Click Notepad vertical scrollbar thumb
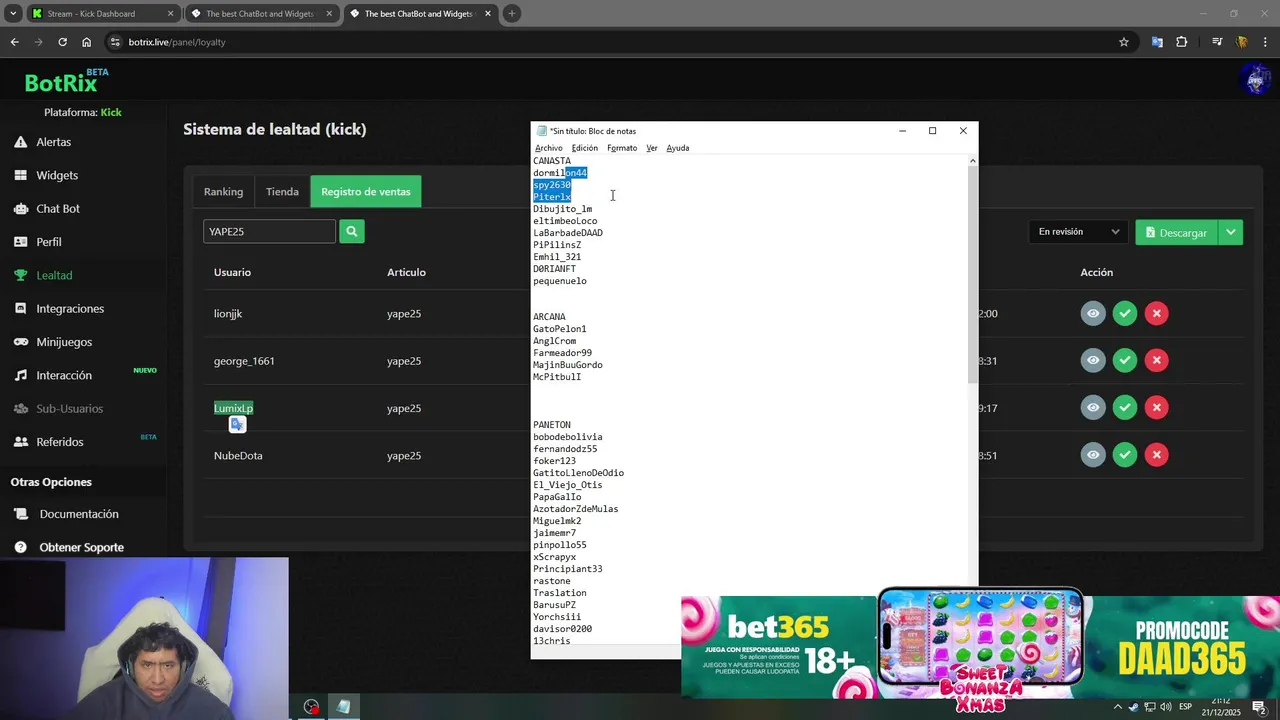Viewport: 1280px width, 720px height. tap(973, 274)
